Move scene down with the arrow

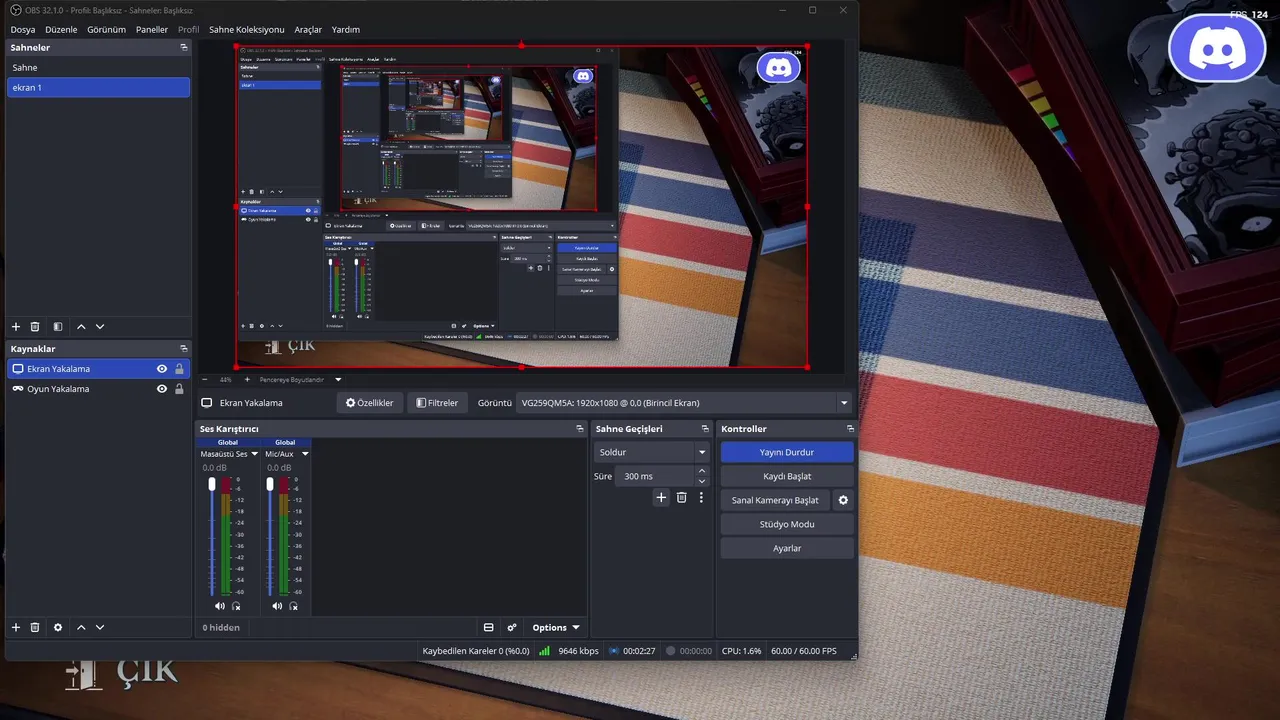tap(100, 327)
